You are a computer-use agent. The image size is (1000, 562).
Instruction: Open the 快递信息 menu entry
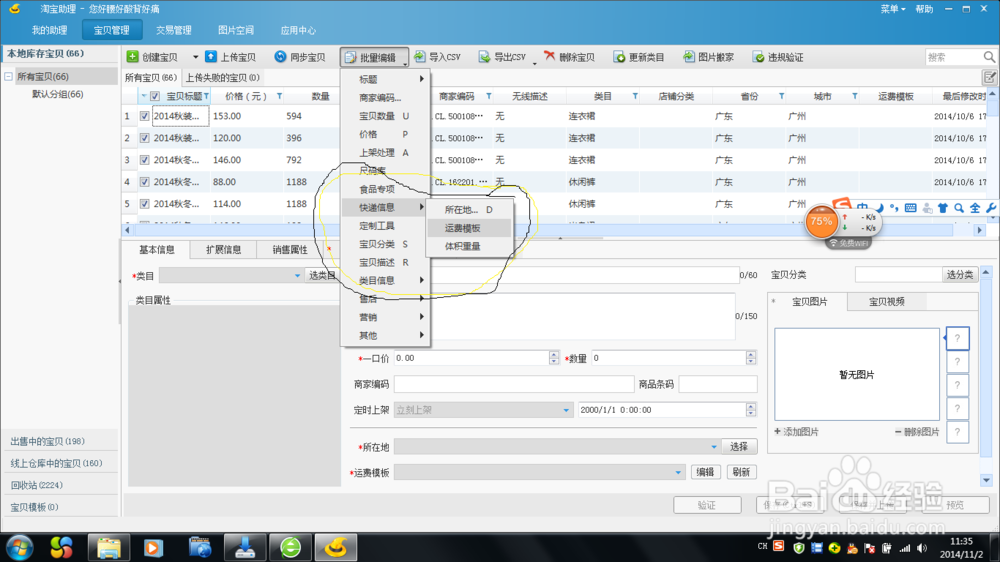(x=385, y=207)
